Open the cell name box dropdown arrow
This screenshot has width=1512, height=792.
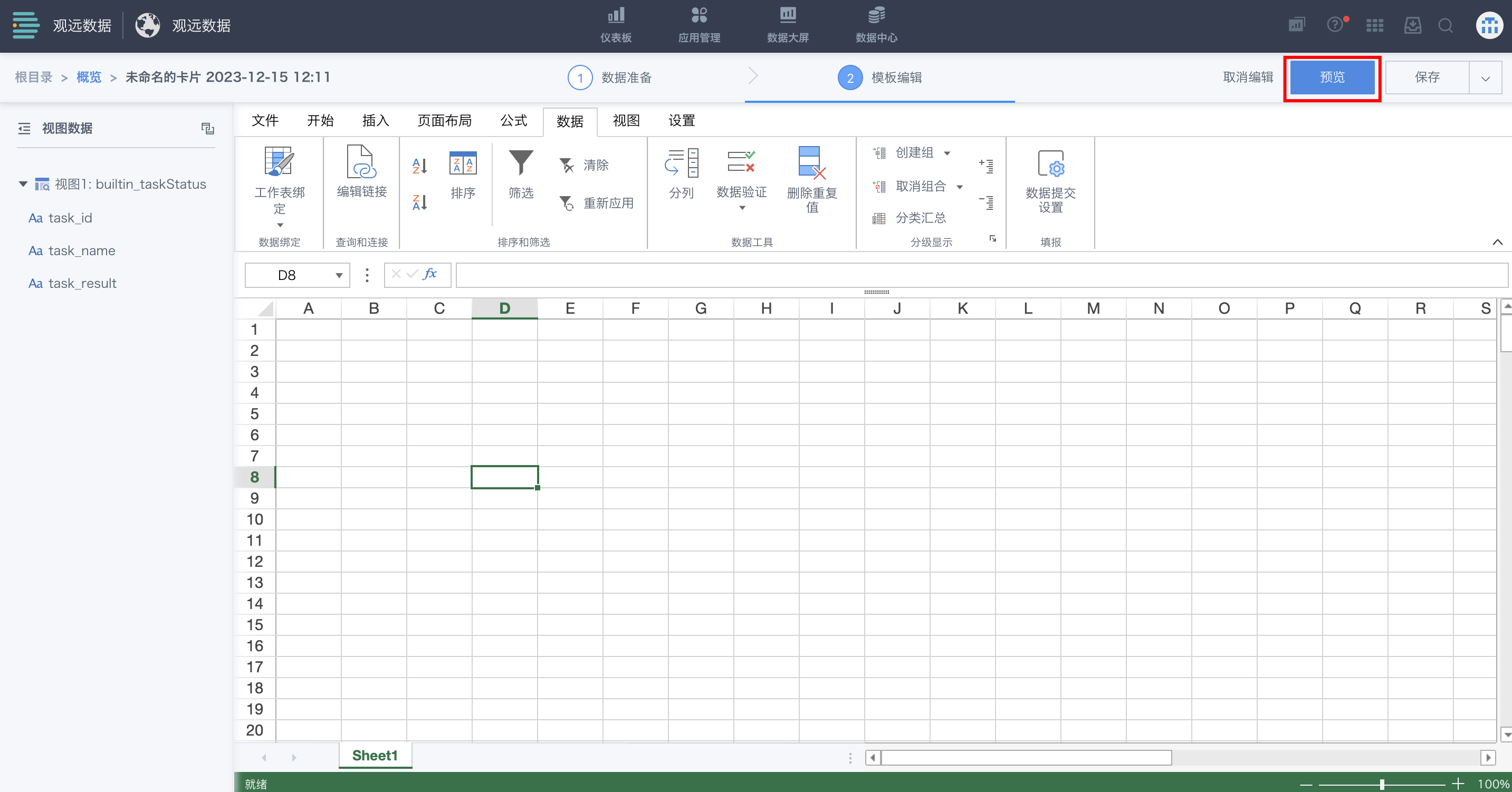(x=339, y=275)
